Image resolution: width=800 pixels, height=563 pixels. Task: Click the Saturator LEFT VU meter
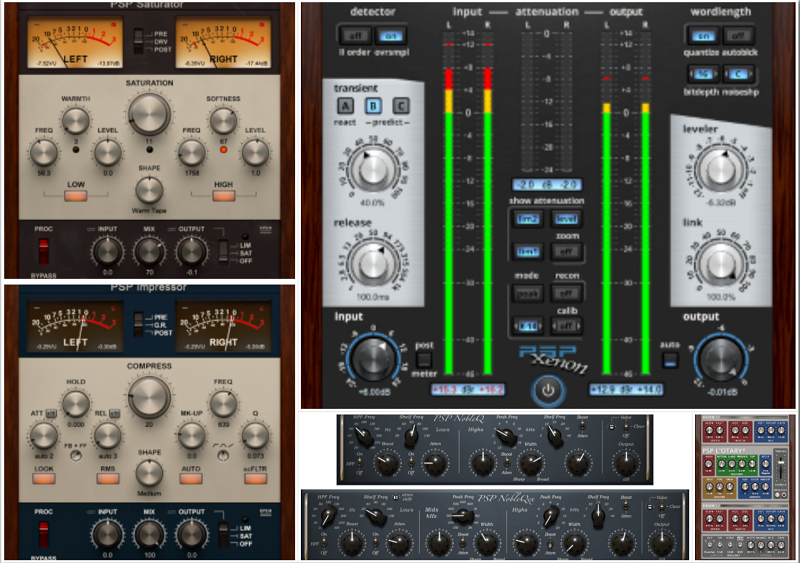pyautogui.click(x=75, y=43)
